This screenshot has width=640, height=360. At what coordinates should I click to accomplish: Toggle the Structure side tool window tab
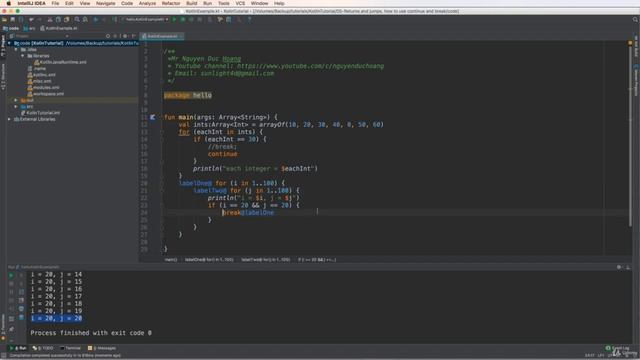pos(3,77)
